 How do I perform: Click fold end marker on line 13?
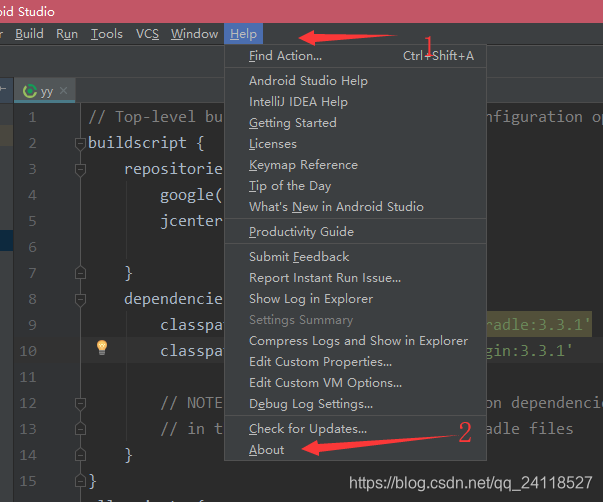80,429
